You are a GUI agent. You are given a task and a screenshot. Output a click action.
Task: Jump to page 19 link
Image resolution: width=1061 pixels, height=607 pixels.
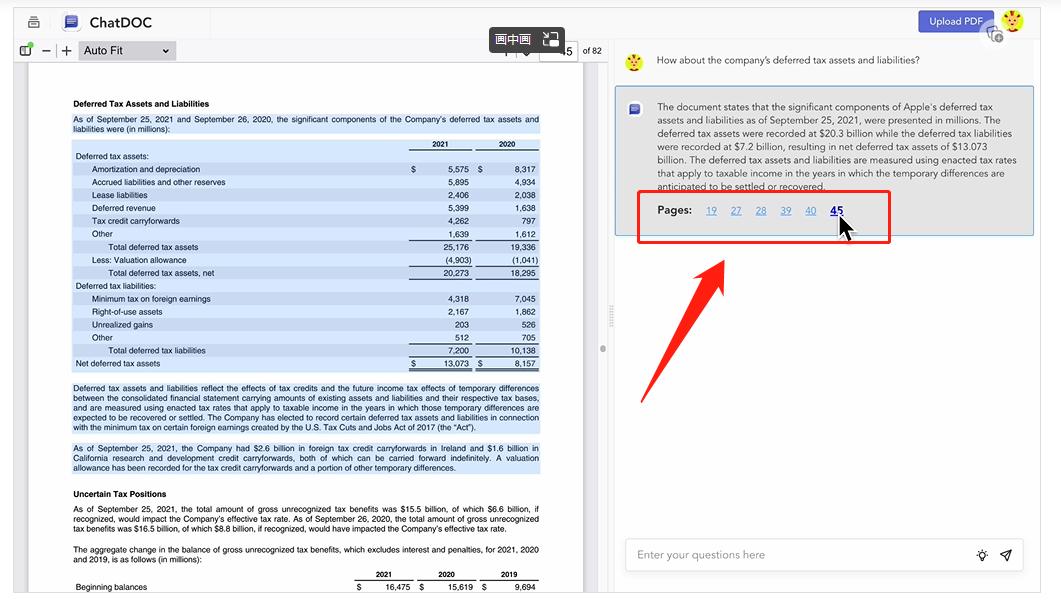[x=711, y=210]
